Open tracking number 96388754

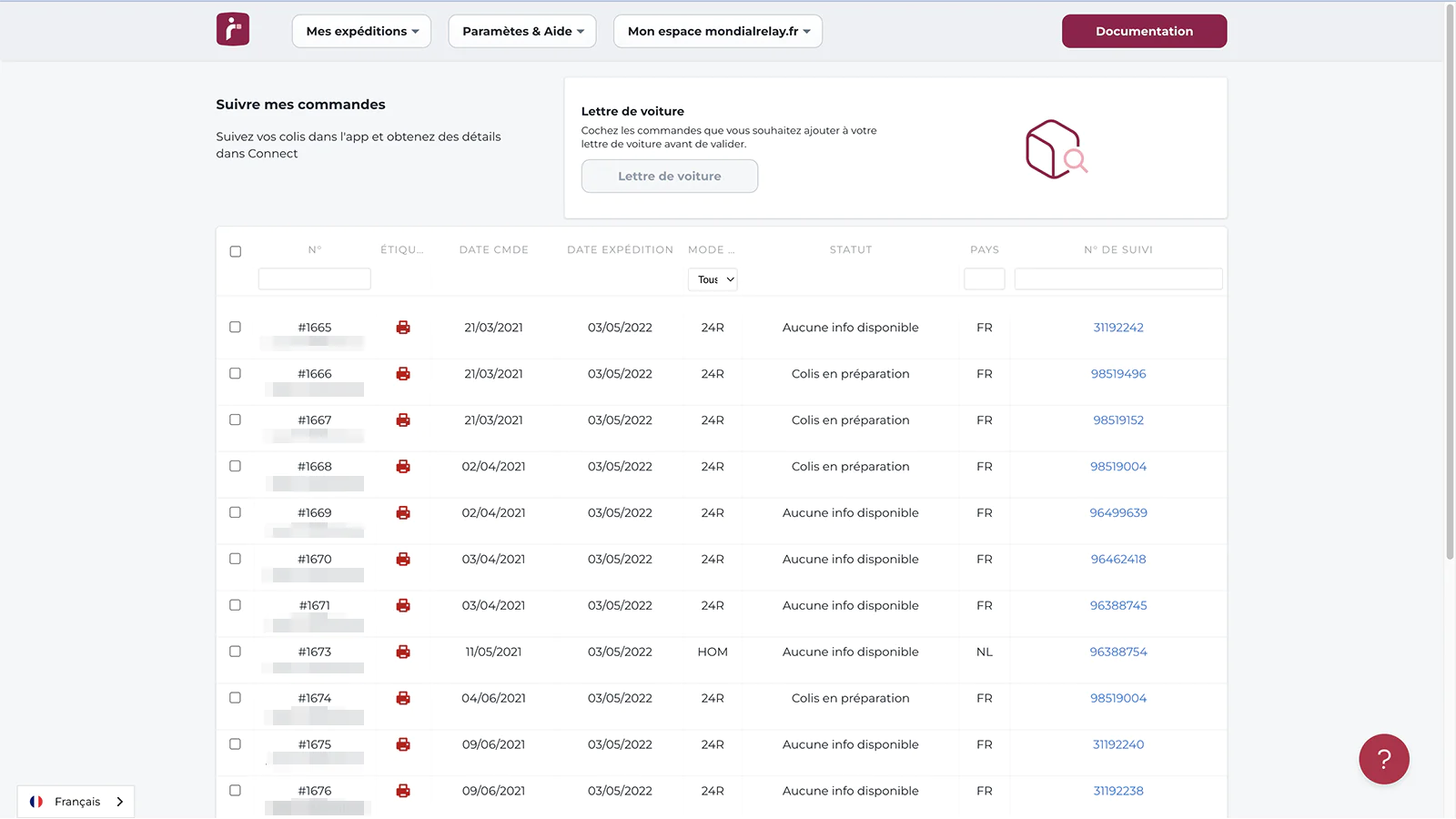pyautogui.click(x=1118, y=652)
